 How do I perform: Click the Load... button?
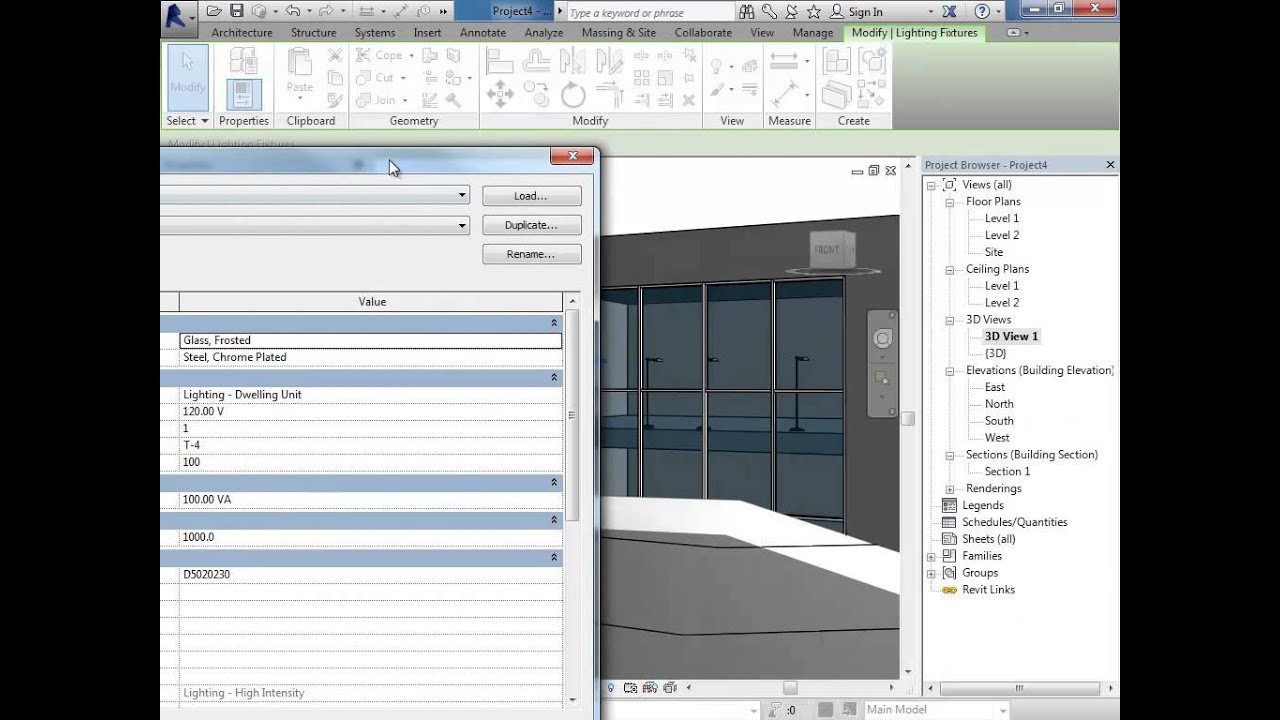pyautogui.click(x=531, y=196)
